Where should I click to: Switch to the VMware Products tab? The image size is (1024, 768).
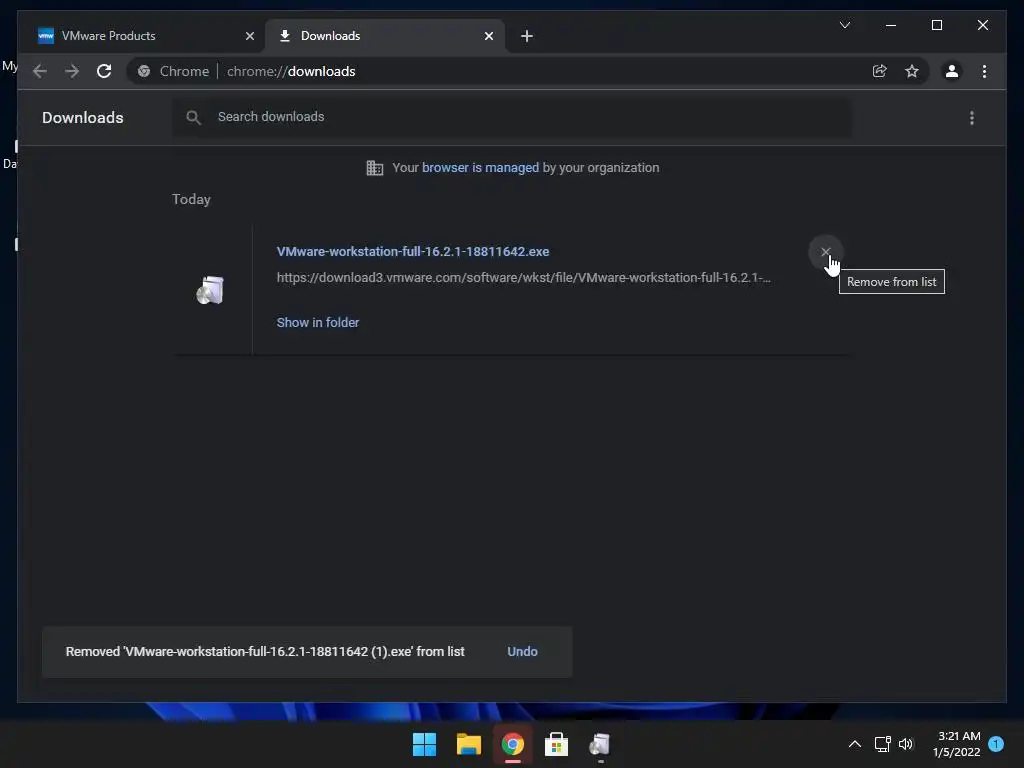point(144,36)
